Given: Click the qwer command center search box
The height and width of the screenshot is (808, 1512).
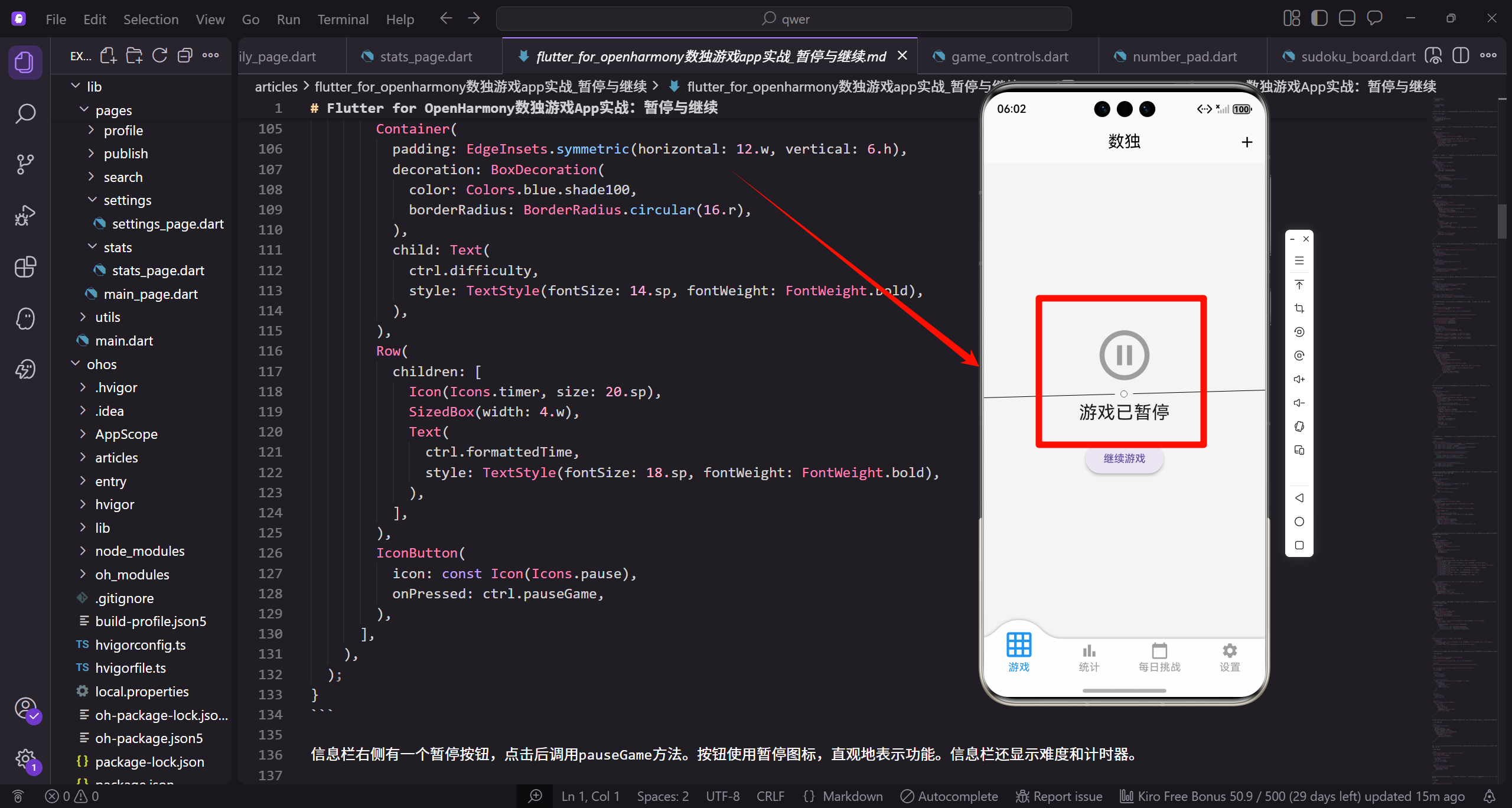Looking at the screenshot, I should point(784,19).
